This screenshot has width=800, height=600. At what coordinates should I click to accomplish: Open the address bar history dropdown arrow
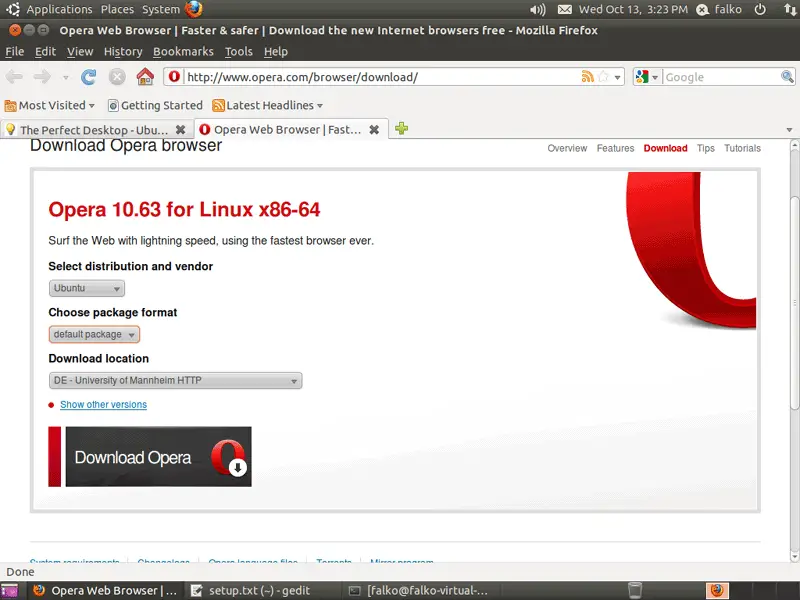(x=617, y=78)
